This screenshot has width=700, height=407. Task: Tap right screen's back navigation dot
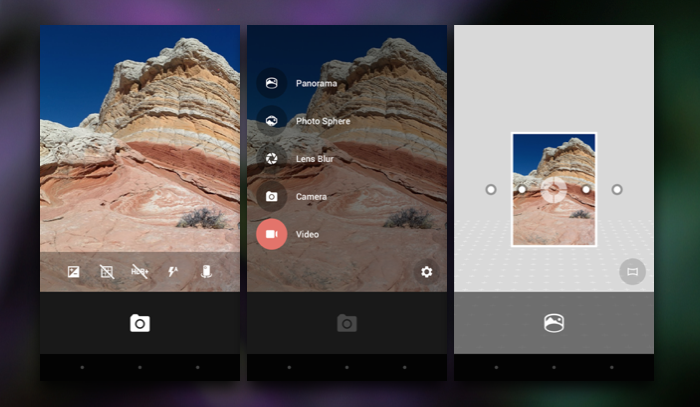tap(496, 367)
